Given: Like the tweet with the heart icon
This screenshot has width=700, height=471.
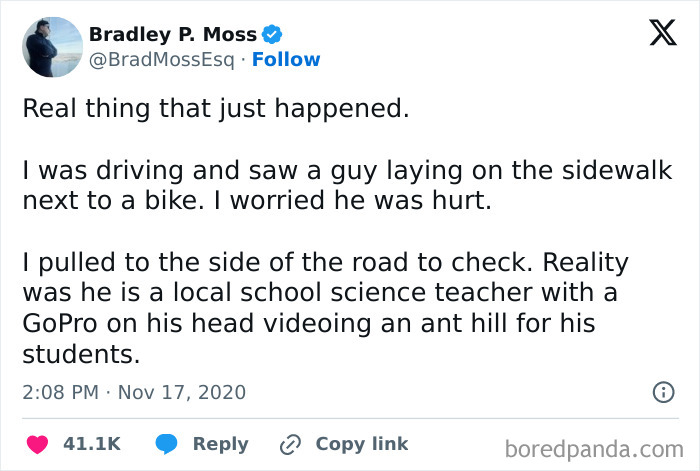Looking at the screenshot, I should [x=37, y=443].
